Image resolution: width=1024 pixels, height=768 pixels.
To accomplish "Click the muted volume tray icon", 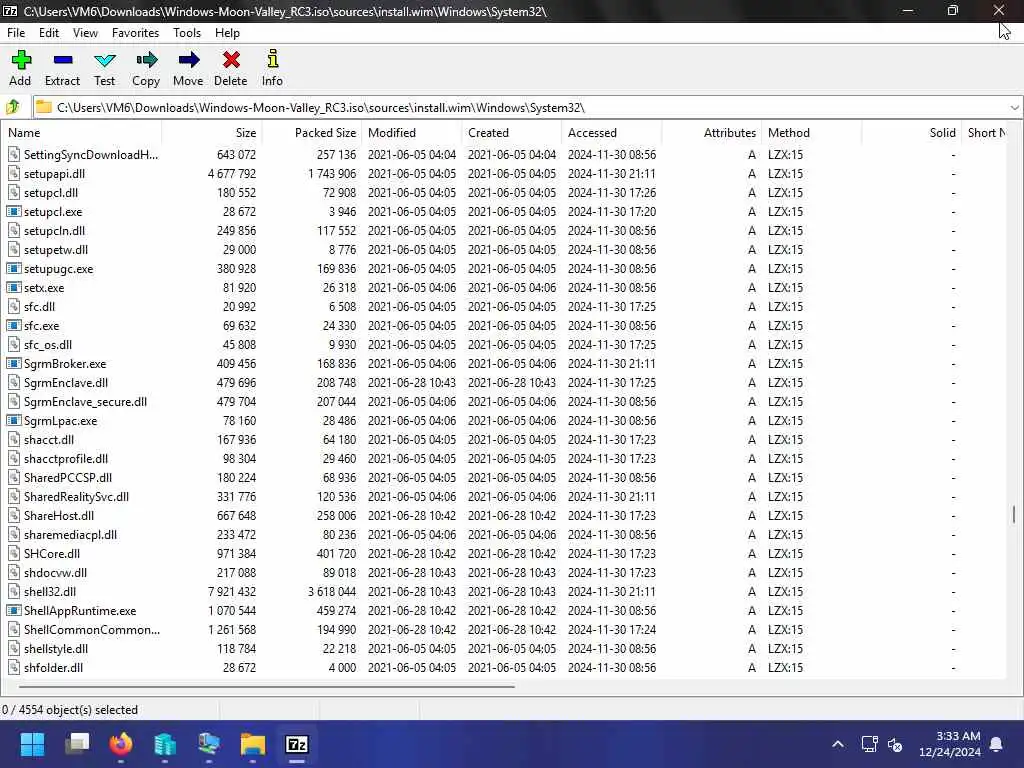I will (895, 744).
